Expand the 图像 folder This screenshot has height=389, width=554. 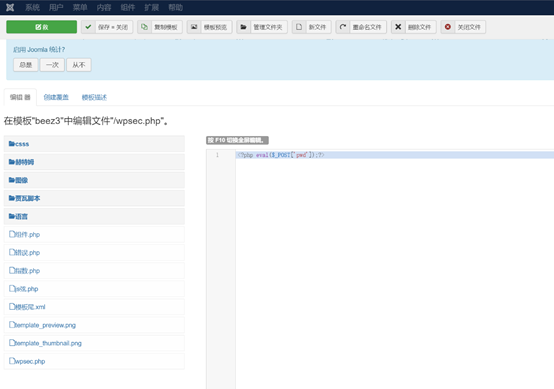coord(94,180)
